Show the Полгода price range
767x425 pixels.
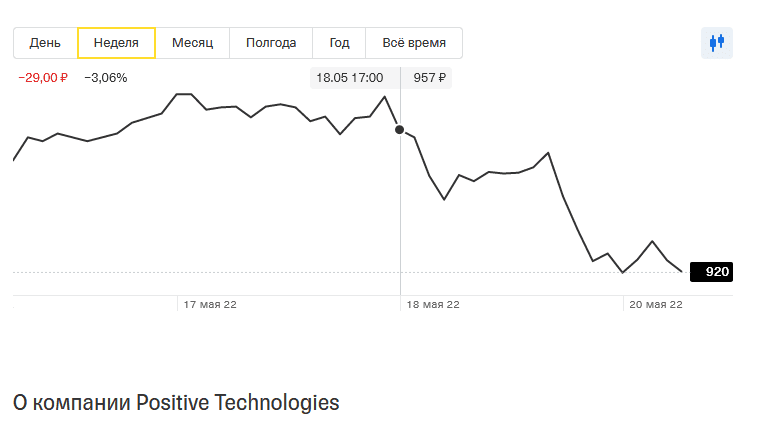tap(271, 43)
